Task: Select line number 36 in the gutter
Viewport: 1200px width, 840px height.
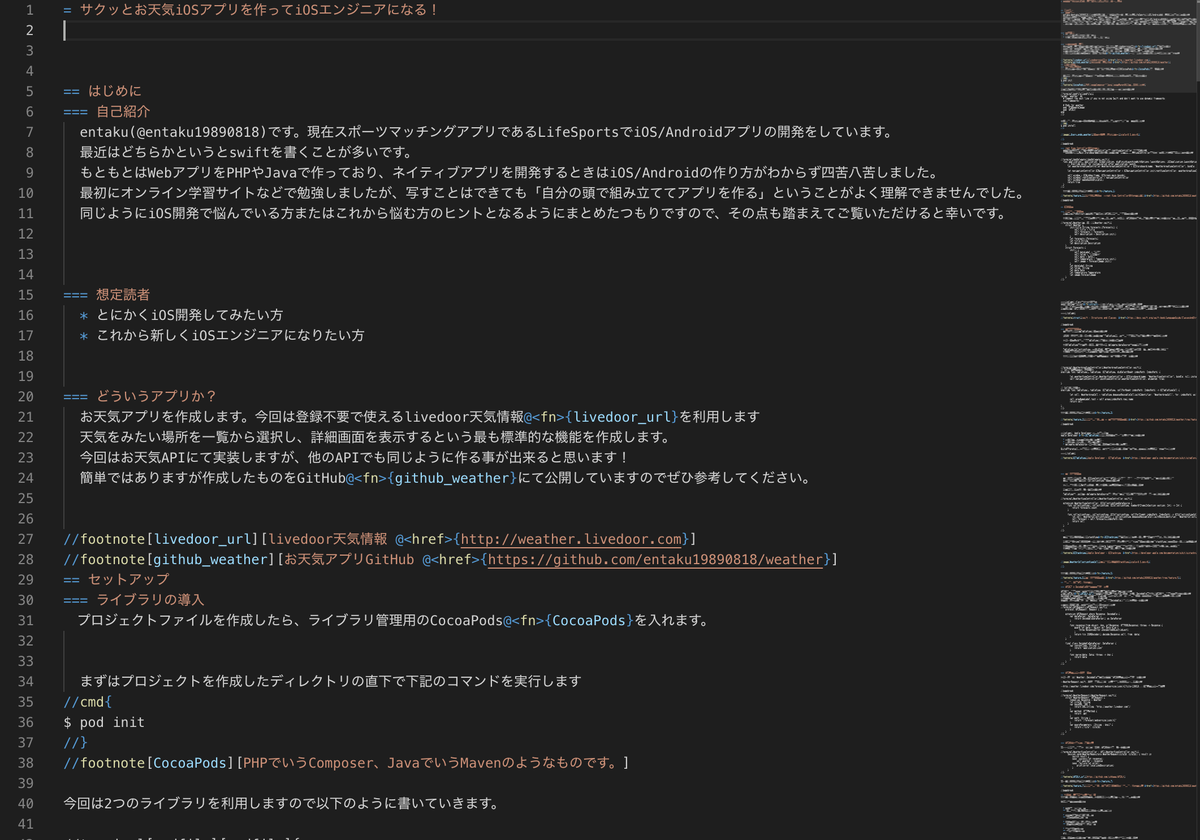Action: click(26, 722)
